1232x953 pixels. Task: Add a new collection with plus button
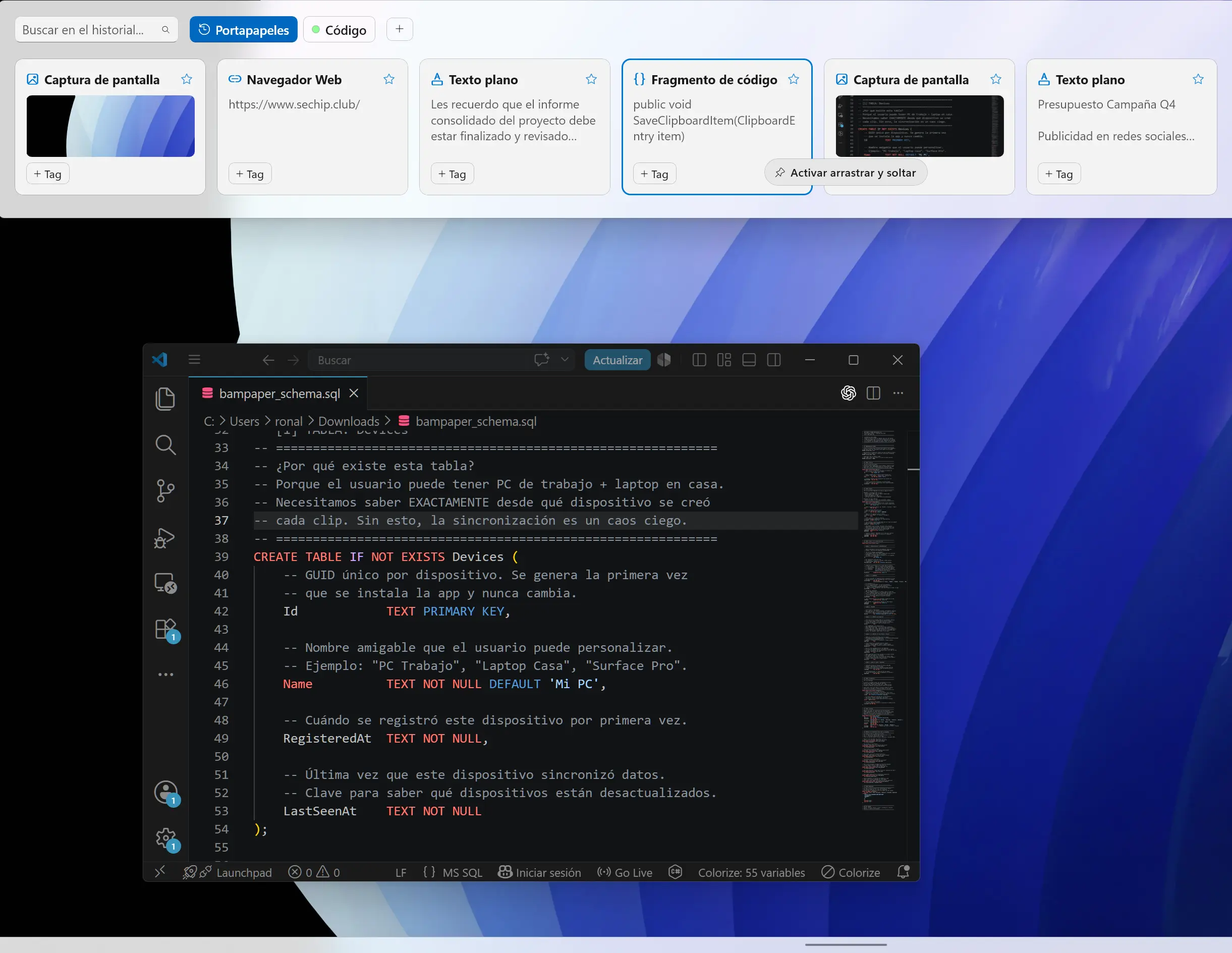tap(400, 29)
